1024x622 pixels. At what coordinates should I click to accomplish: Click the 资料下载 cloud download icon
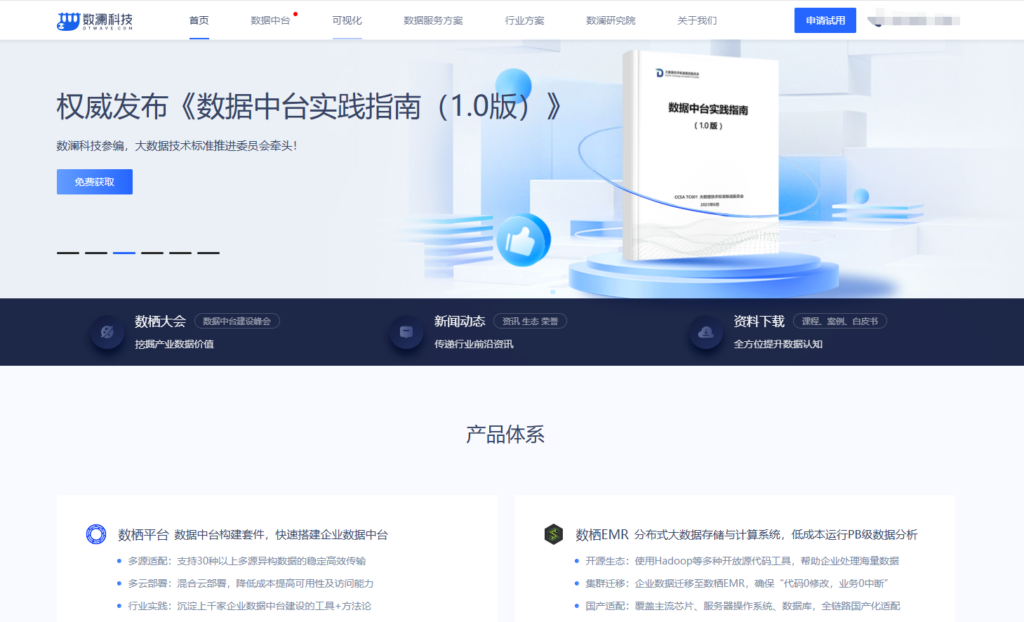(705, 331)
